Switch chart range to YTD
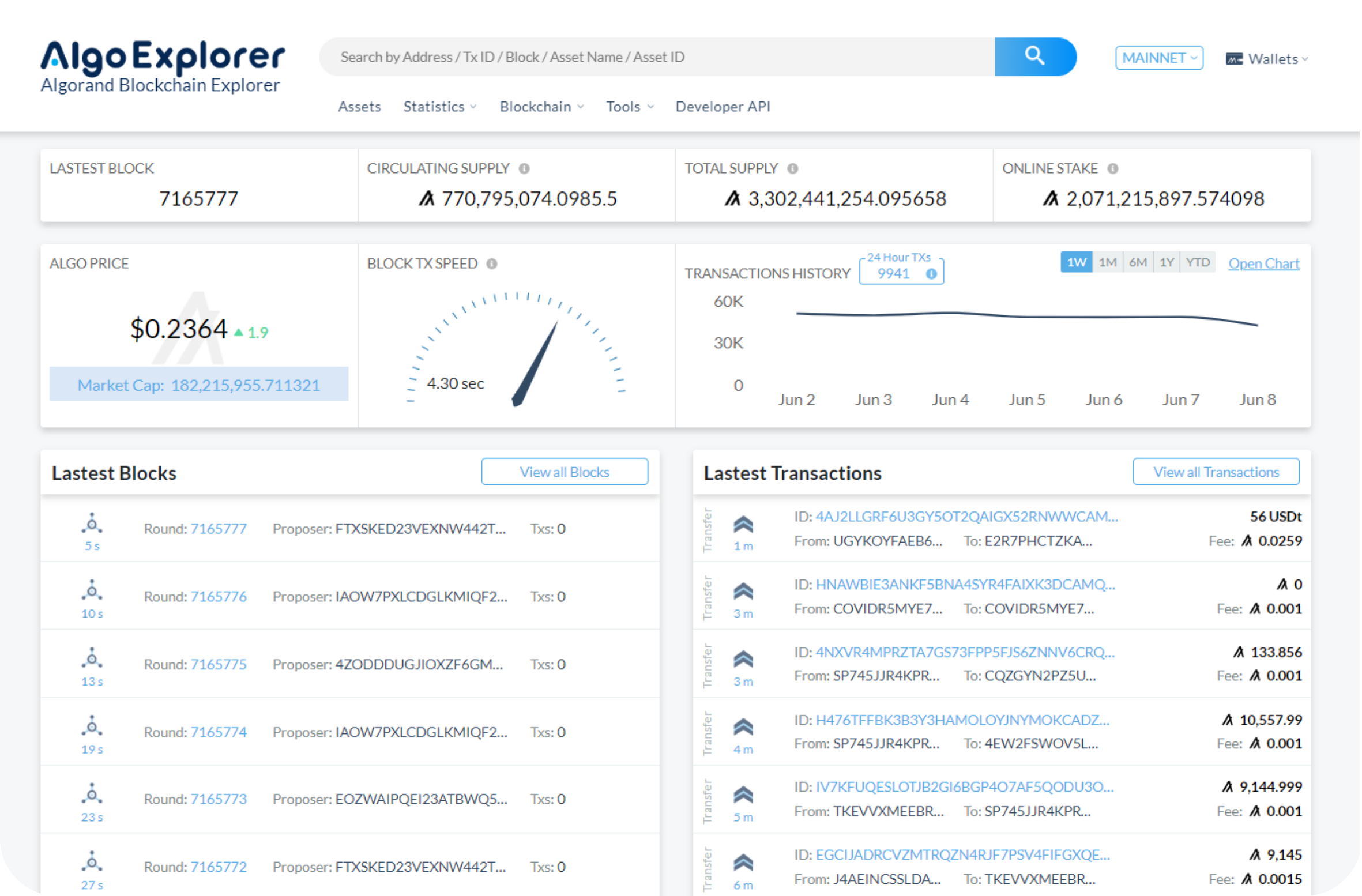Screen dimensions: 1362x896 coord(1198,262)
